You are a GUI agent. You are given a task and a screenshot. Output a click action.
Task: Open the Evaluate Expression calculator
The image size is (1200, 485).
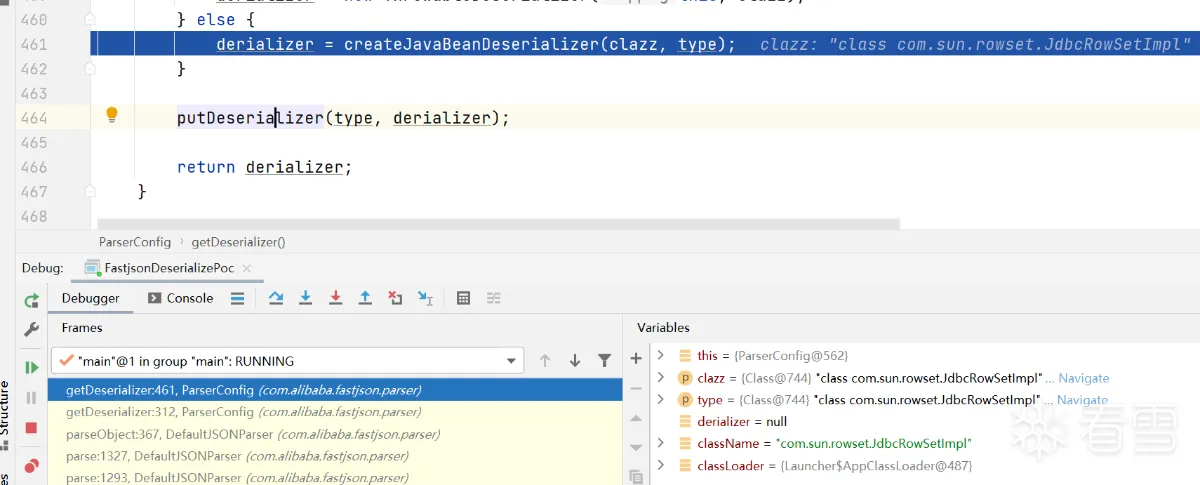coord(463,298)
